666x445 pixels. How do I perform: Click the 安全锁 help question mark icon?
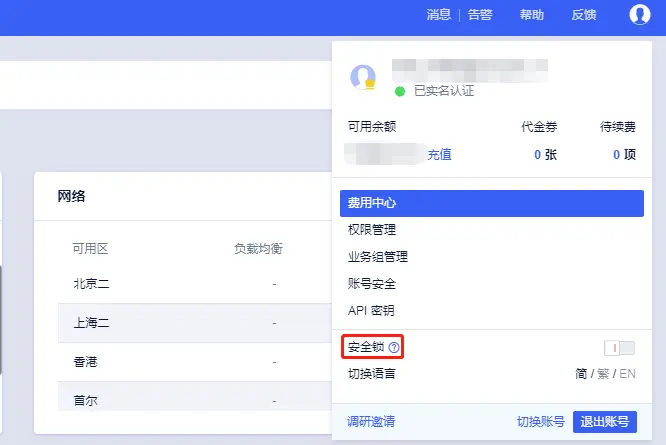[394, 347]
